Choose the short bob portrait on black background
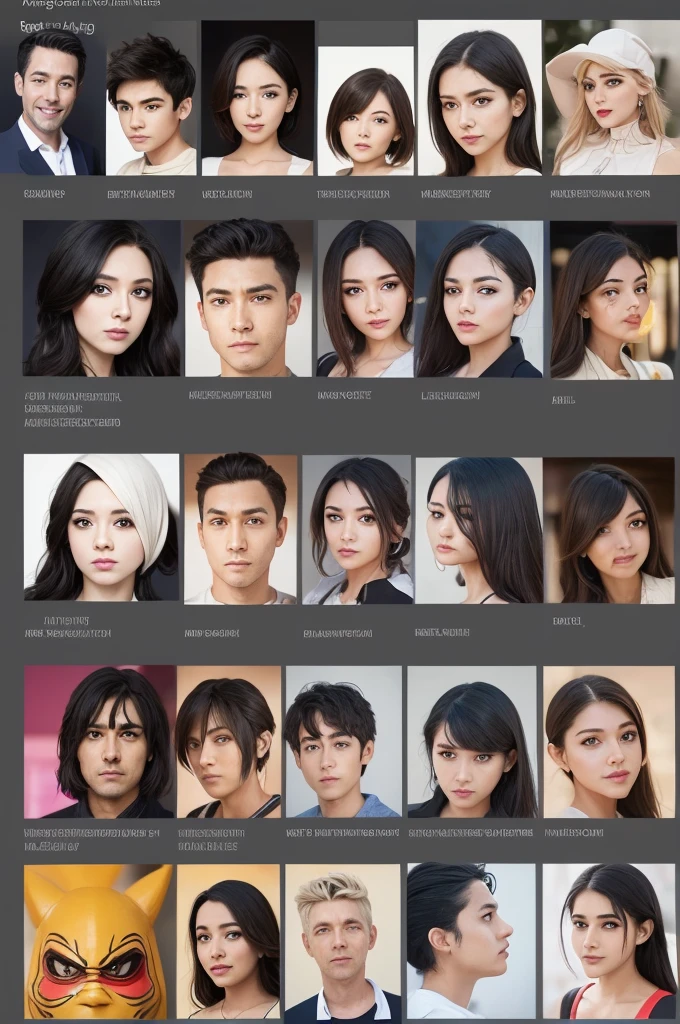Screen dimensions: 680x1024 coord(257,98)
